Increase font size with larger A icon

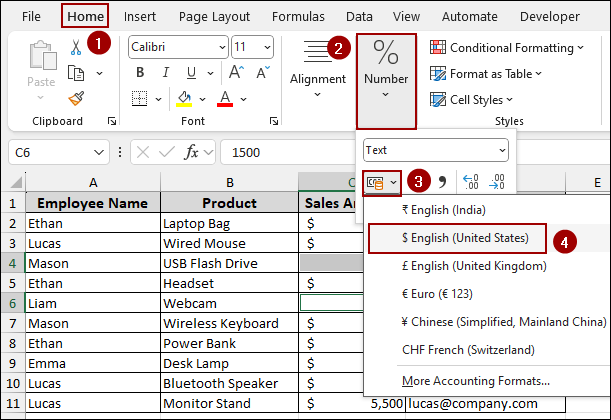click(x=236, y=72)
